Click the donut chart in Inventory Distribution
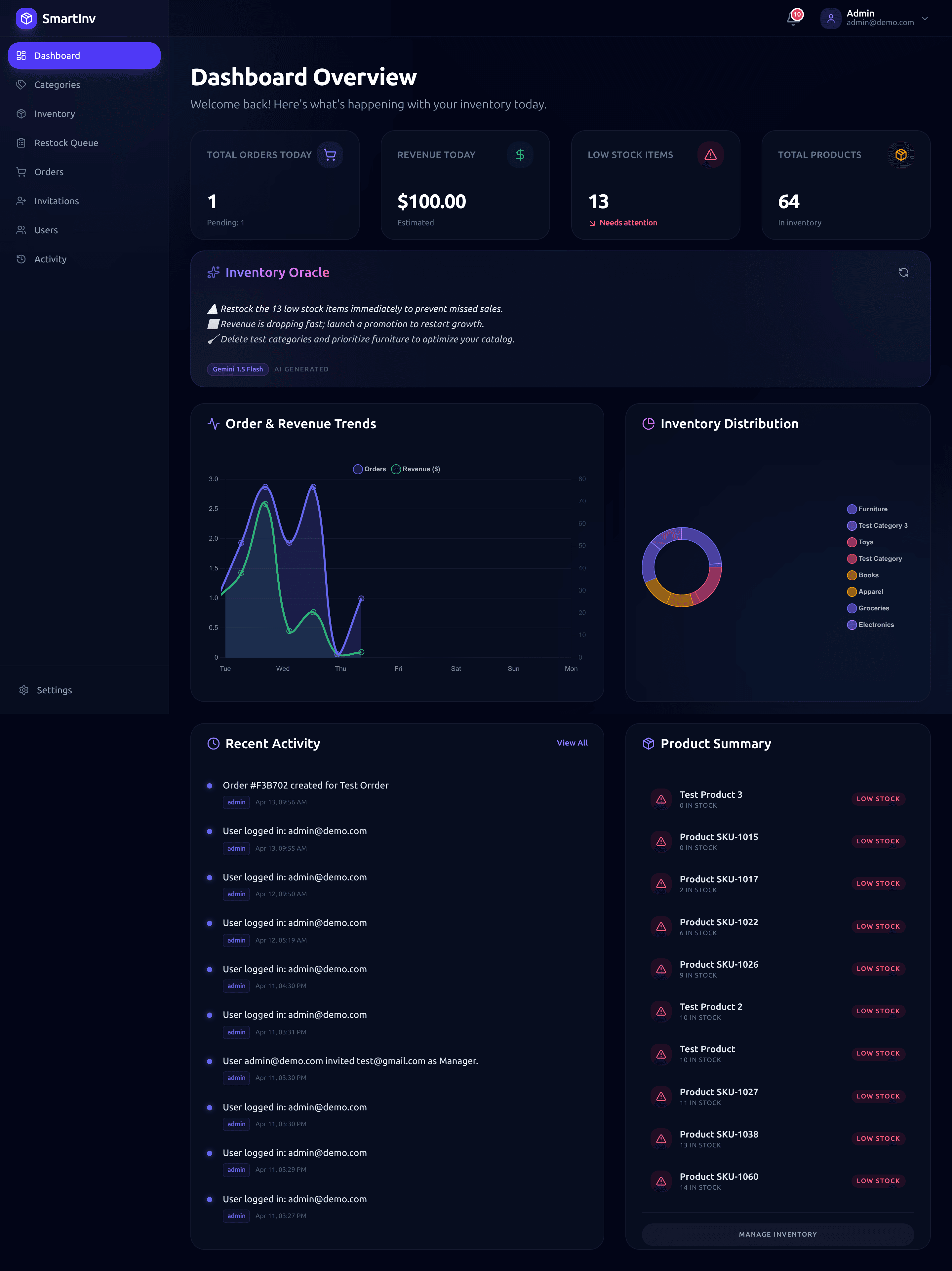Image resolution: width=952 pixels, height=1271 pixels. pos(682,567)
